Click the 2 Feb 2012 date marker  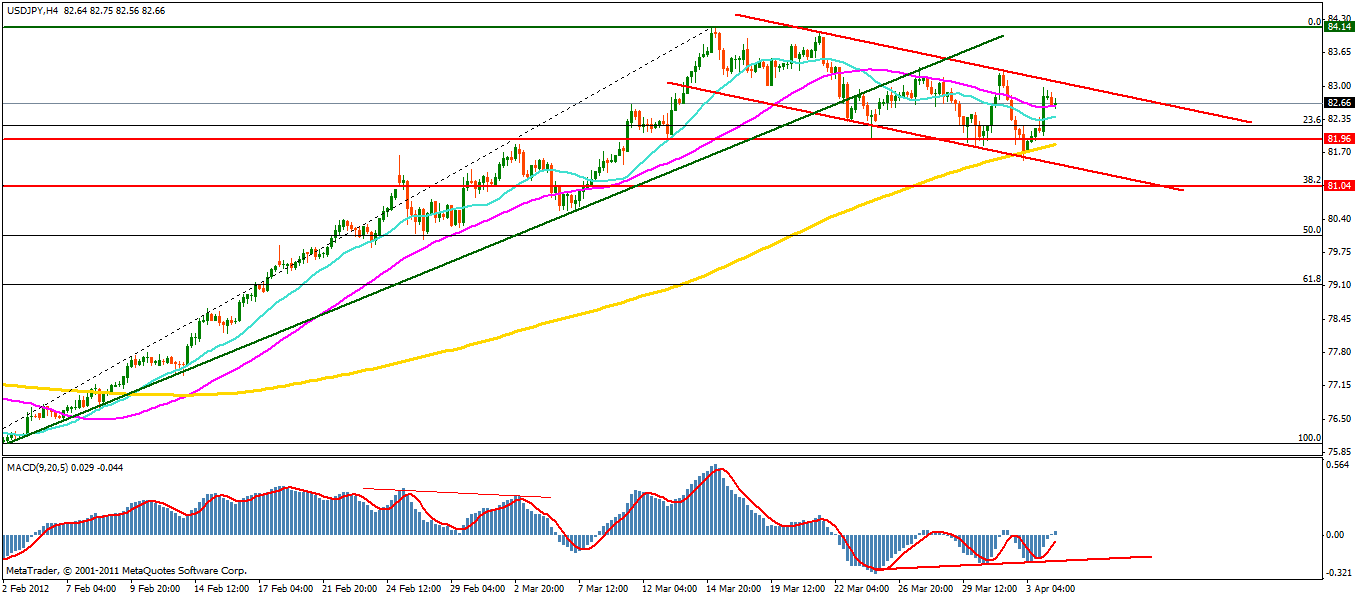click(27, 588)
